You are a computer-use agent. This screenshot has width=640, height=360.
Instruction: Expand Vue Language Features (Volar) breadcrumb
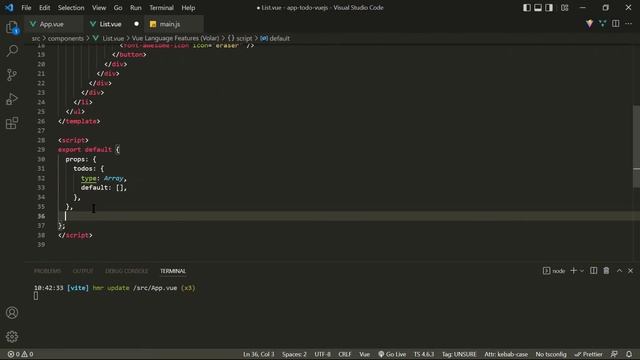click(x=176, y=38)
